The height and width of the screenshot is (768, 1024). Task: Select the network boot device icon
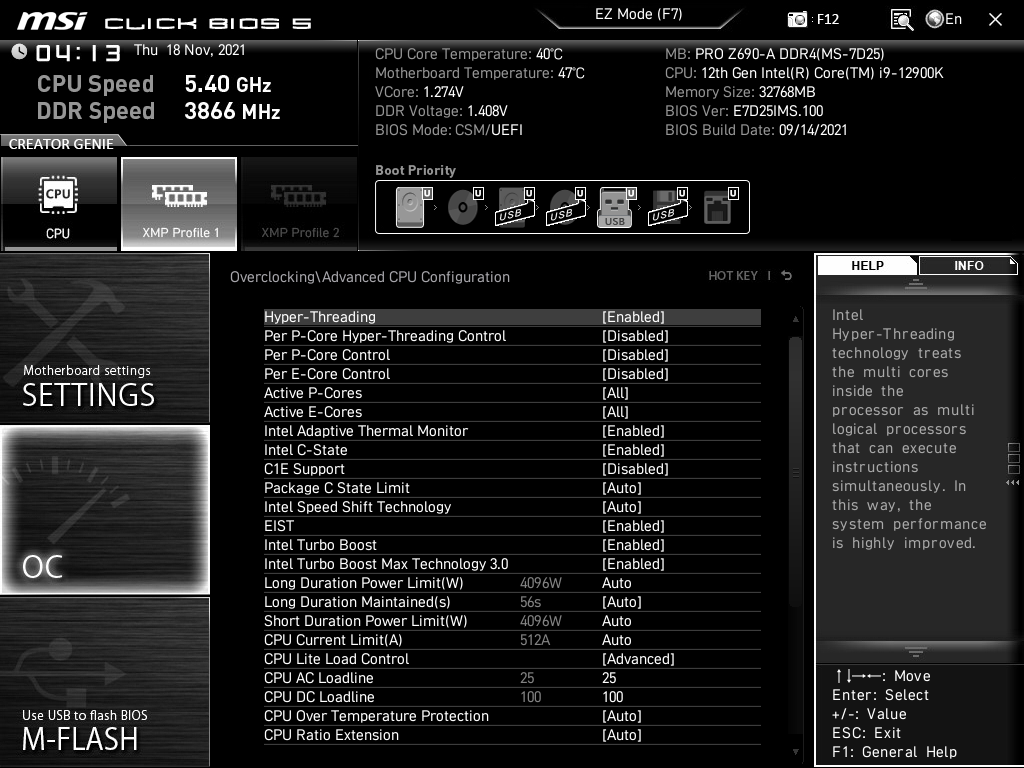tap(720, 207)
